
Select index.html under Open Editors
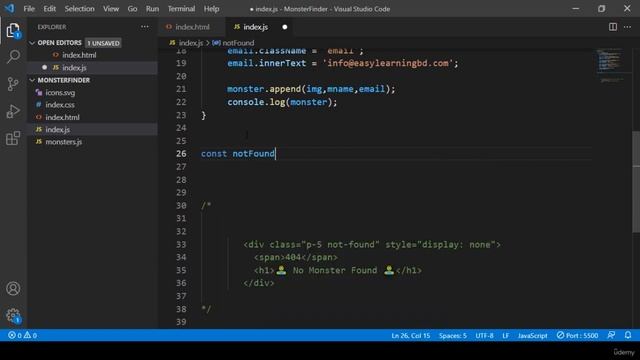click(79, 55)
